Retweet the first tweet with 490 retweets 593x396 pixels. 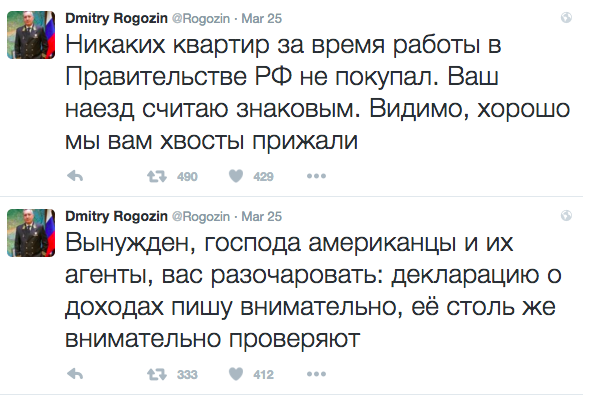click(157, 176)
